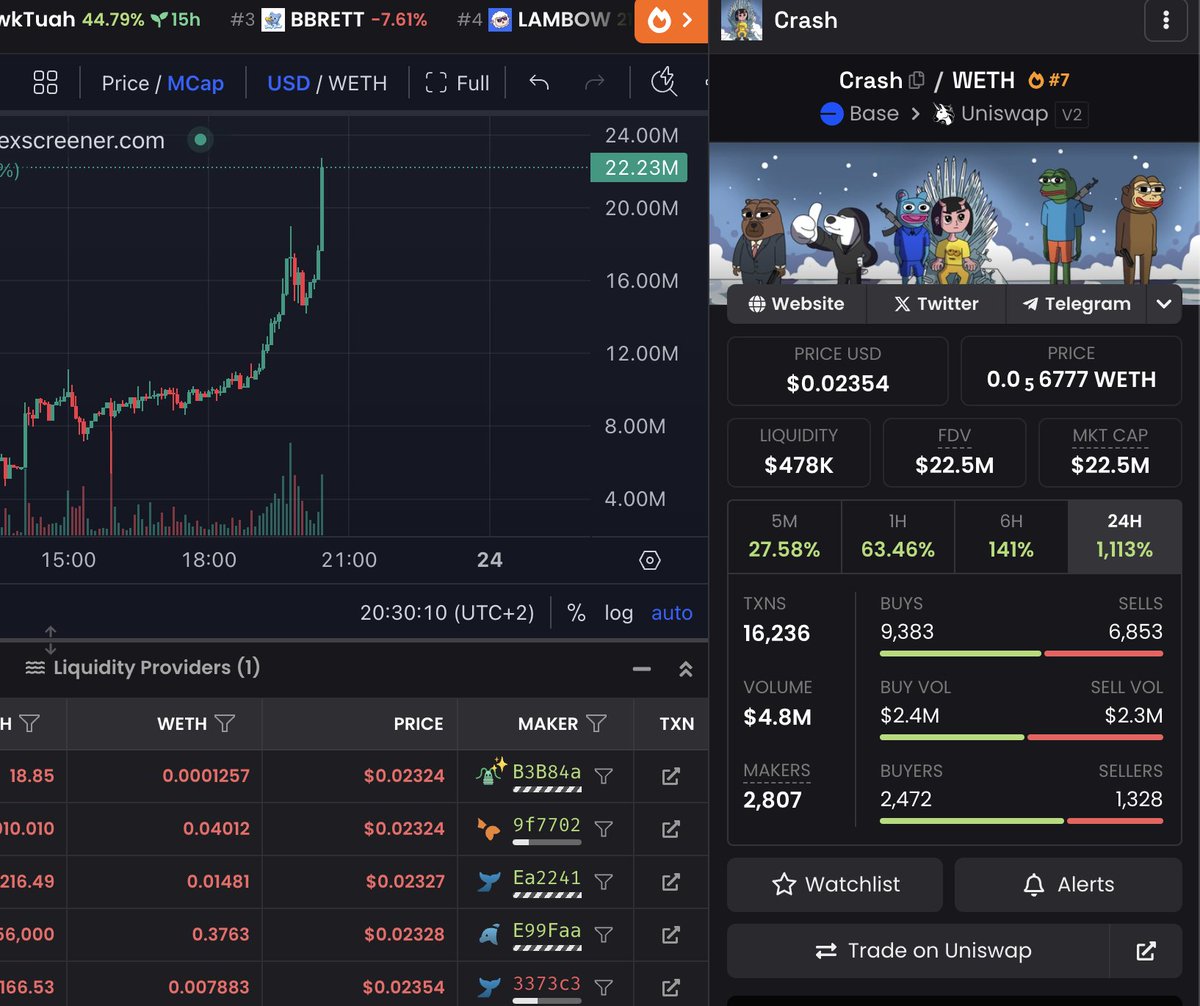The height and width of the screenshot is (1006, 1200).
Task: Open transaction link for B3B84a row
Action: (x=671, y=776)
